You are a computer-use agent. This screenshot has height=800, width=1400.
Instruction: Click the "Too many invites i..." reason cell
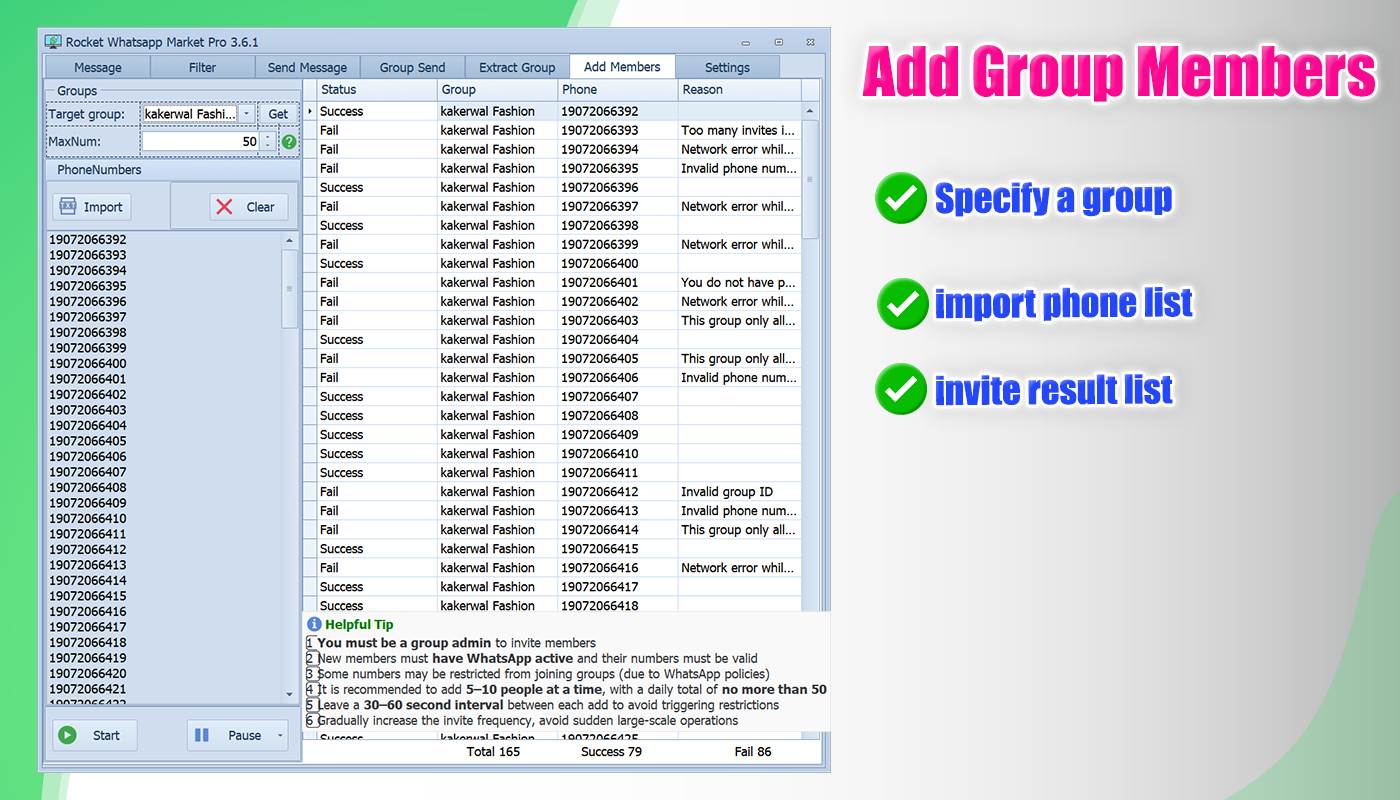coord(739,130)
